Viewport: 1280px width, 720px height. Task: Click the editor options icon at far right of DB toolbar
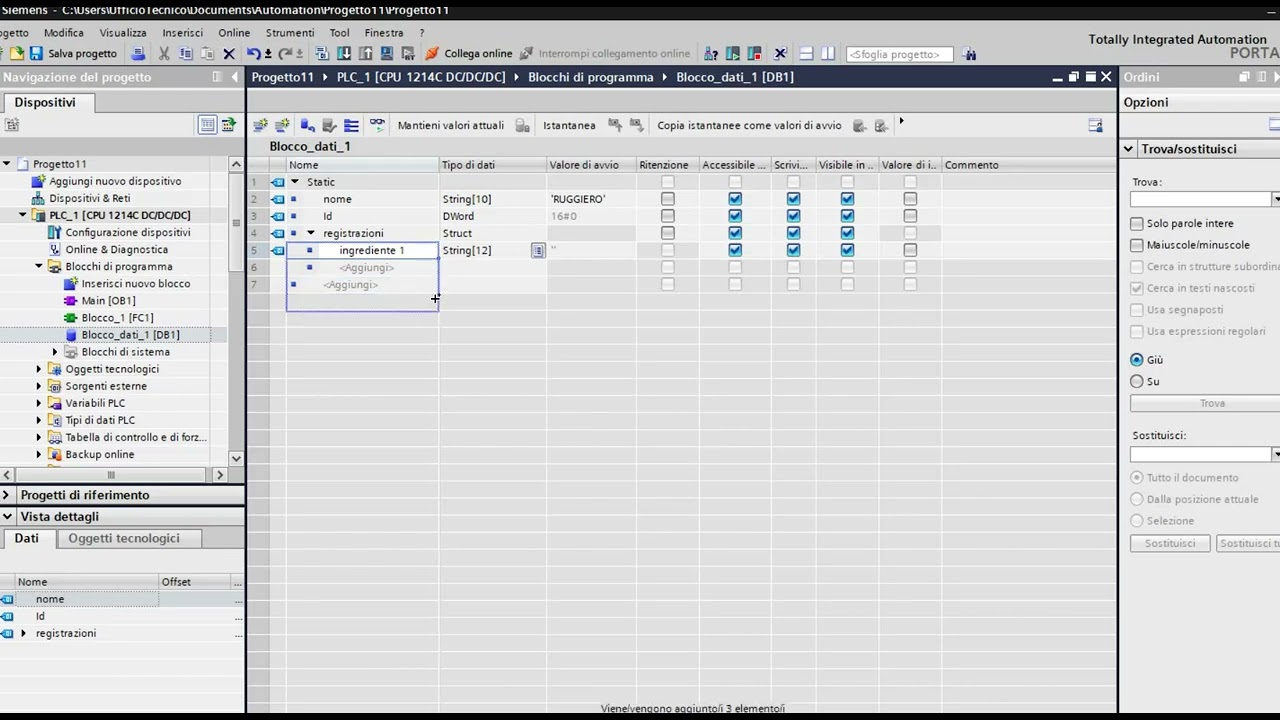coord(1095,126)
